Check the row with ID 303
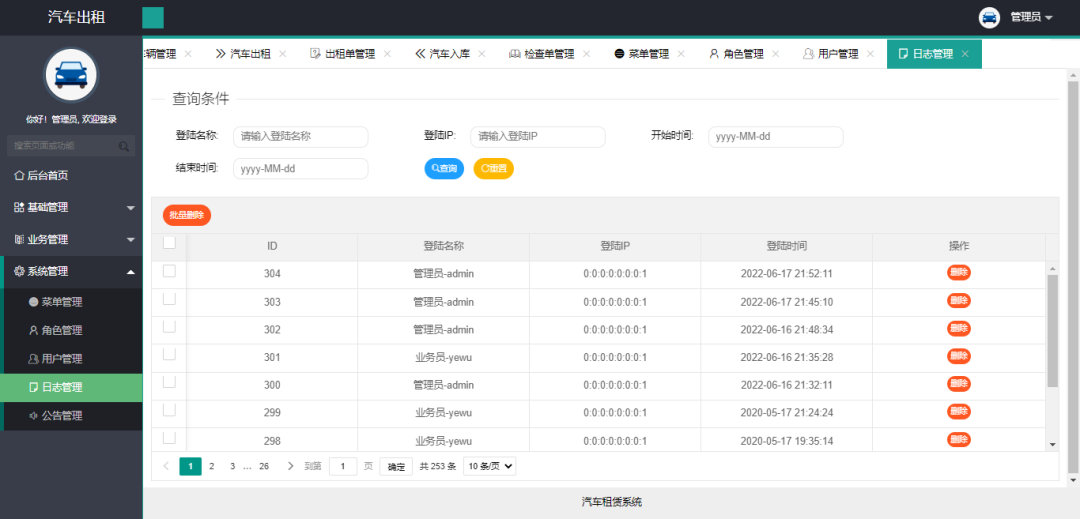1080x519 pixels. [169, 299]
